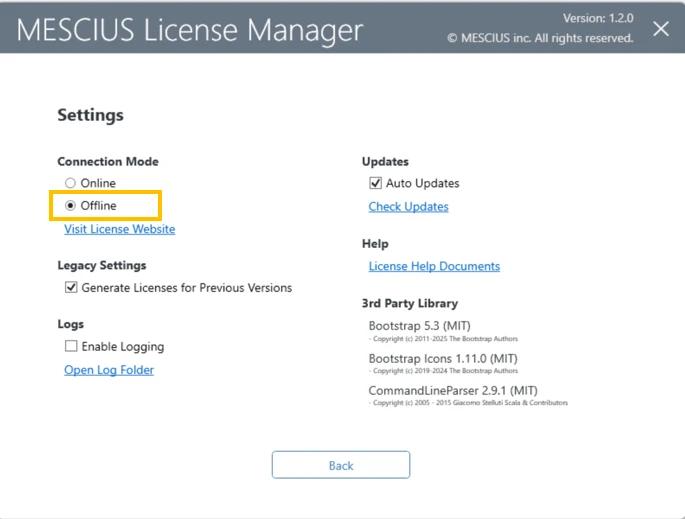Screen dimensions: 685x519
Task: Click the Connection Mode section label
Action: [108, 162]
